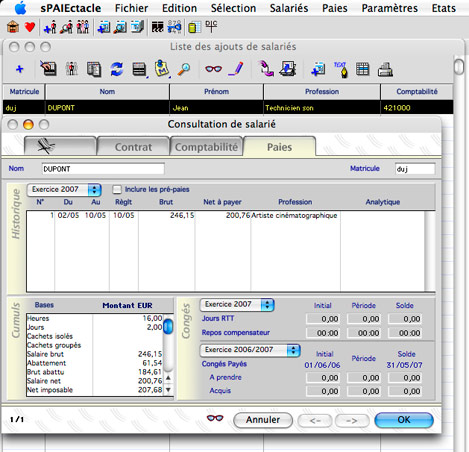Click the search payslip icon
The width and height of the screenshot is (469, 452).
click(120, 27)
